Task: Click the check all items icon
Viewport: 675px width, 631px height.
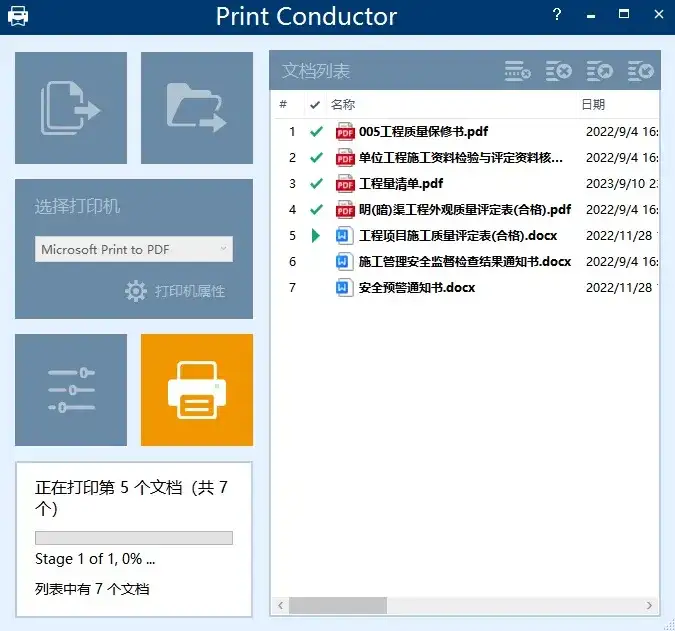Action: point(640,71)
